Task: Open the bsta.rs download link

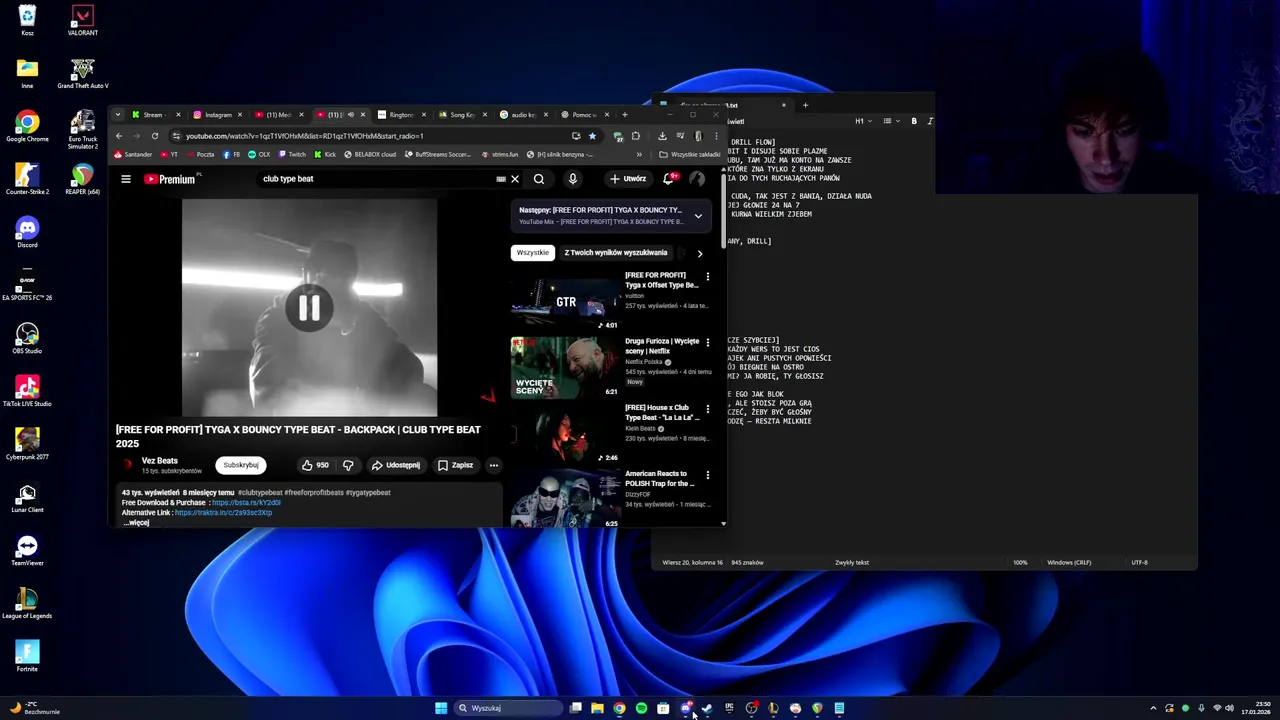Action: tap(246, 503)
